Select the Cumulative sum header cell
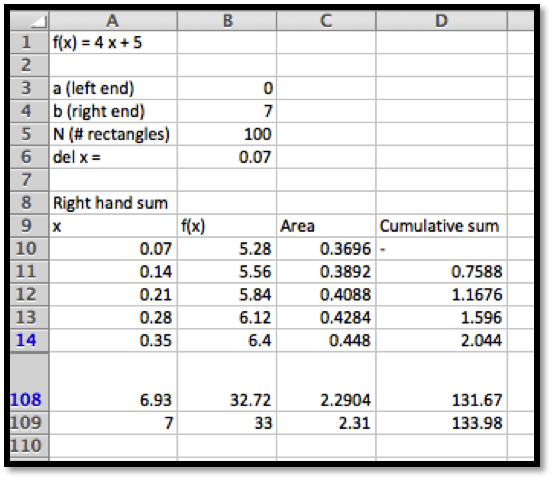 (x=442, y=226)
